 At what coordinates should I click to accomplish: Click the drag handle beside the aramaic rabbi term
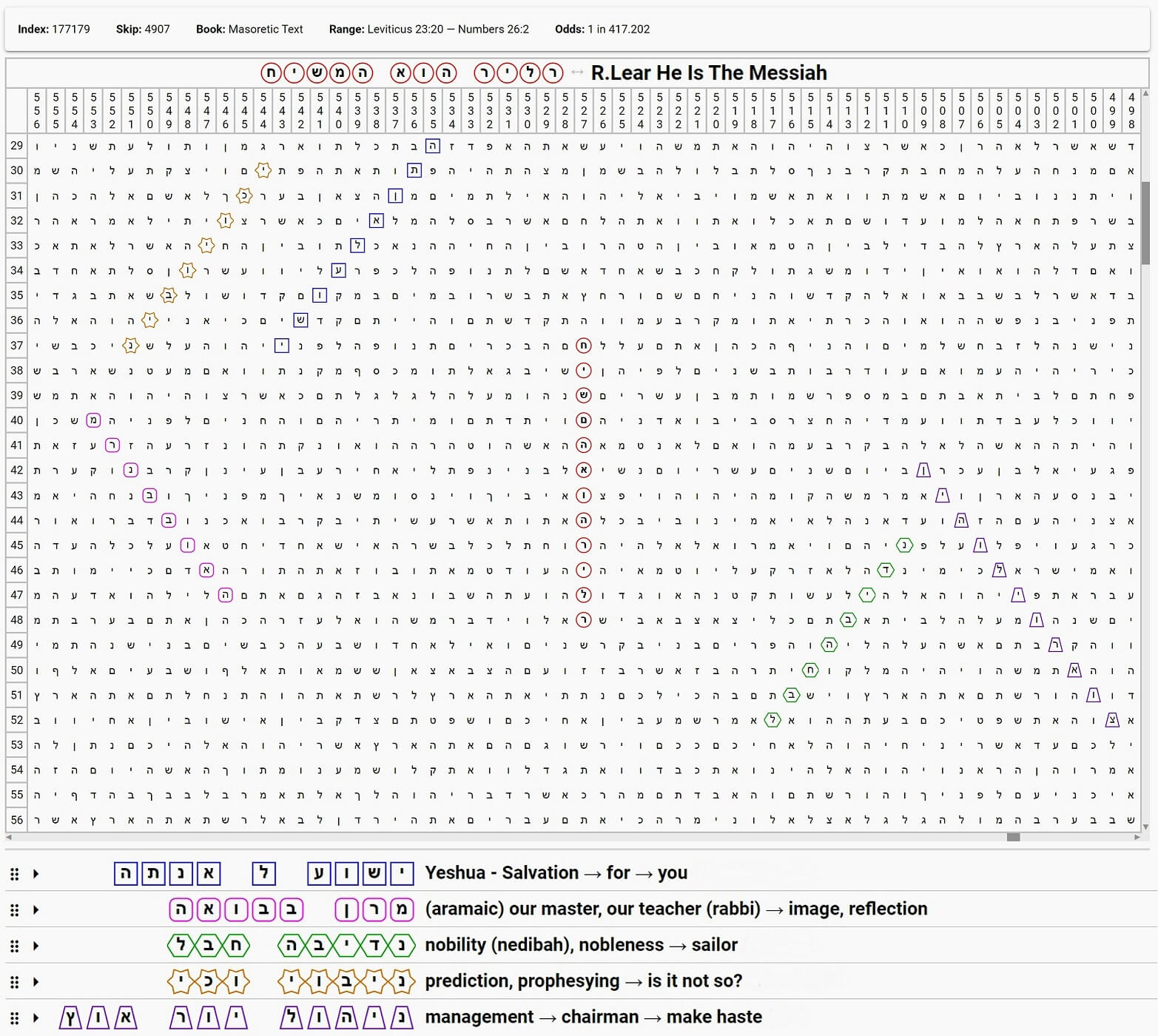pos(14,909)
